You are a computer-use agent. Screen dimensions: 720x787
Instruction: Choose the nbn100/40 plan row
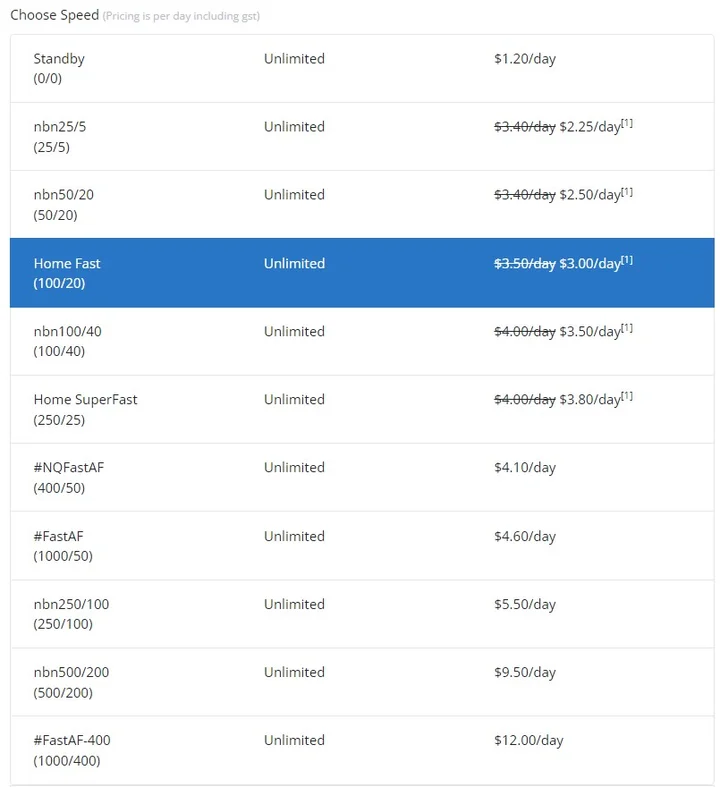tap(362, 341)
